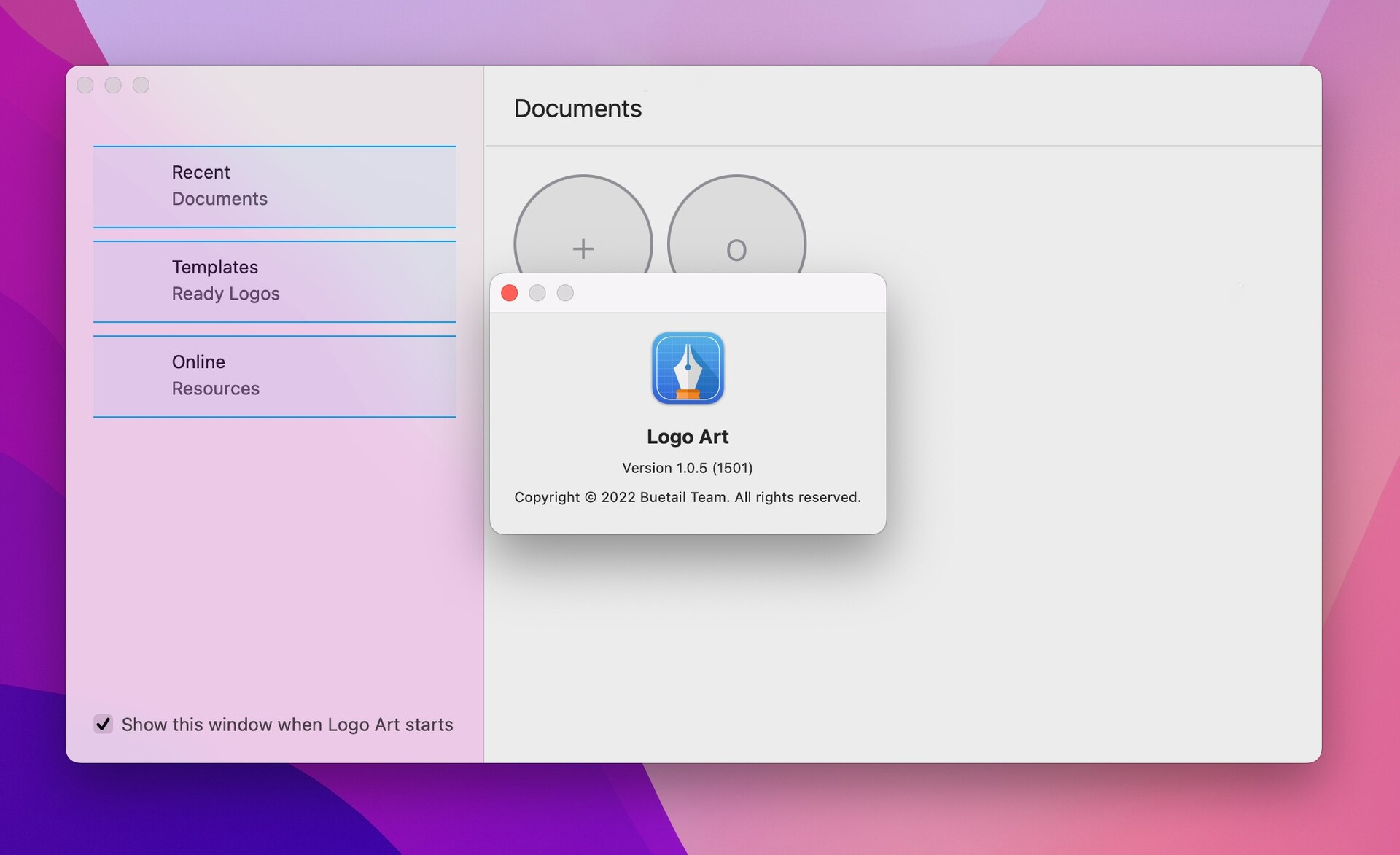Click the about dialog's gray minimize button

click(x=537, y=293)
